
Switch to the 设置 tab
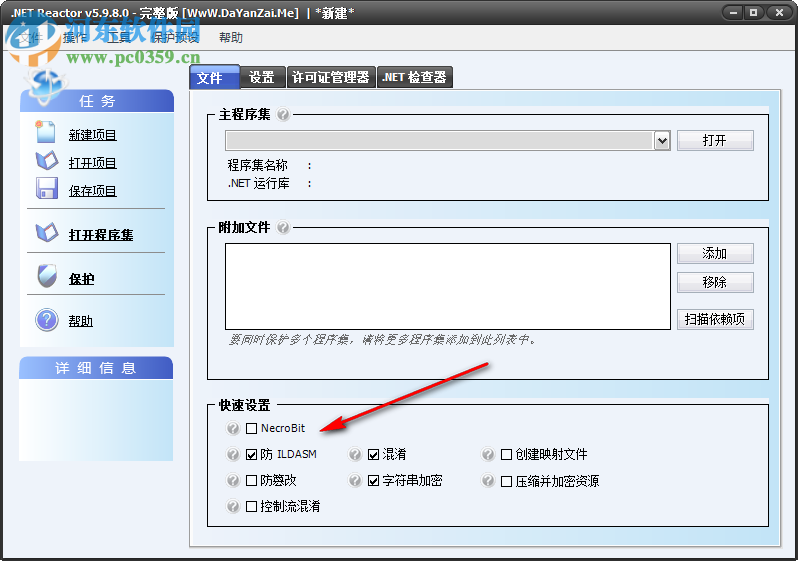tap(263, 77)
